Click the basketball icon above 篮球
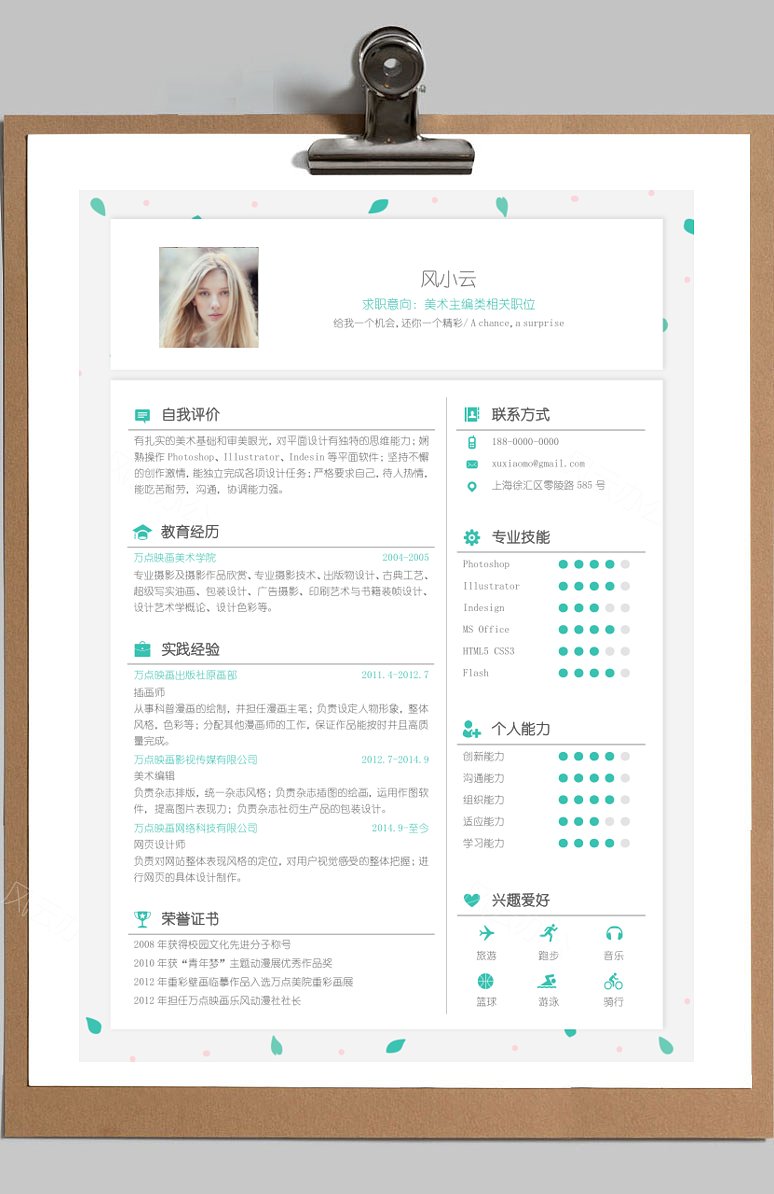Viewport: 774px width, 1194px height. [485, 981]
